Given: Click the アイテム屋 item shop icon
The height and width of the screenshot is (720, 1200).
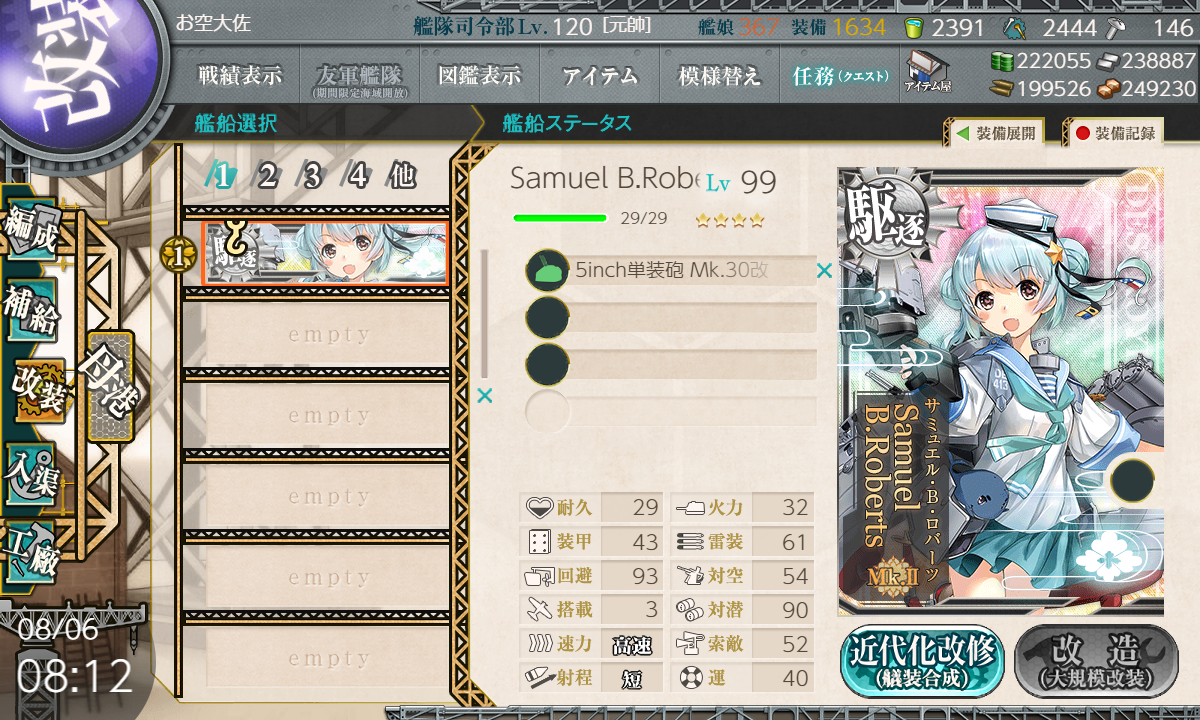Looking at the screenshot, I should (x=927, y=71).
